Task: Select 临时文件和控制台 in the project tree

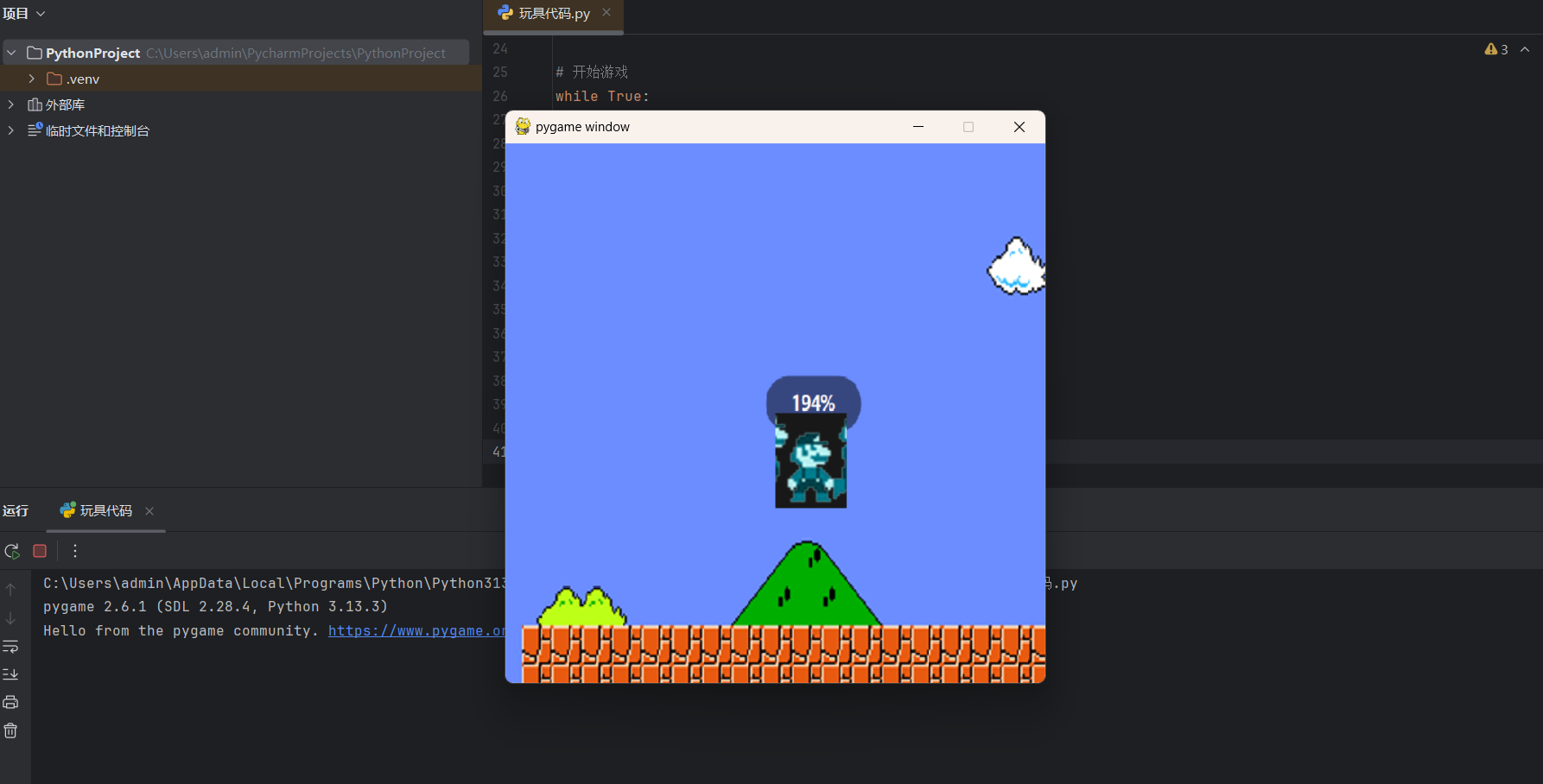Action: [88, 130]
